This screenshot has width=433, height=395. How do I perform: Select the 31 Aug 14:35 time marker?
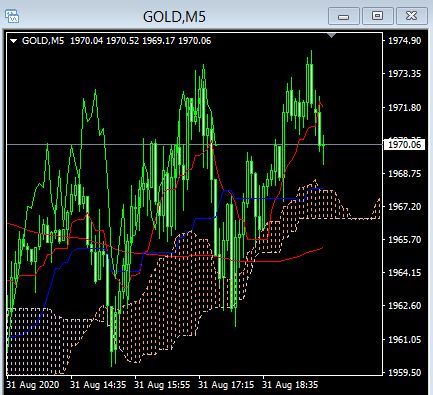(x=98, y=385)
